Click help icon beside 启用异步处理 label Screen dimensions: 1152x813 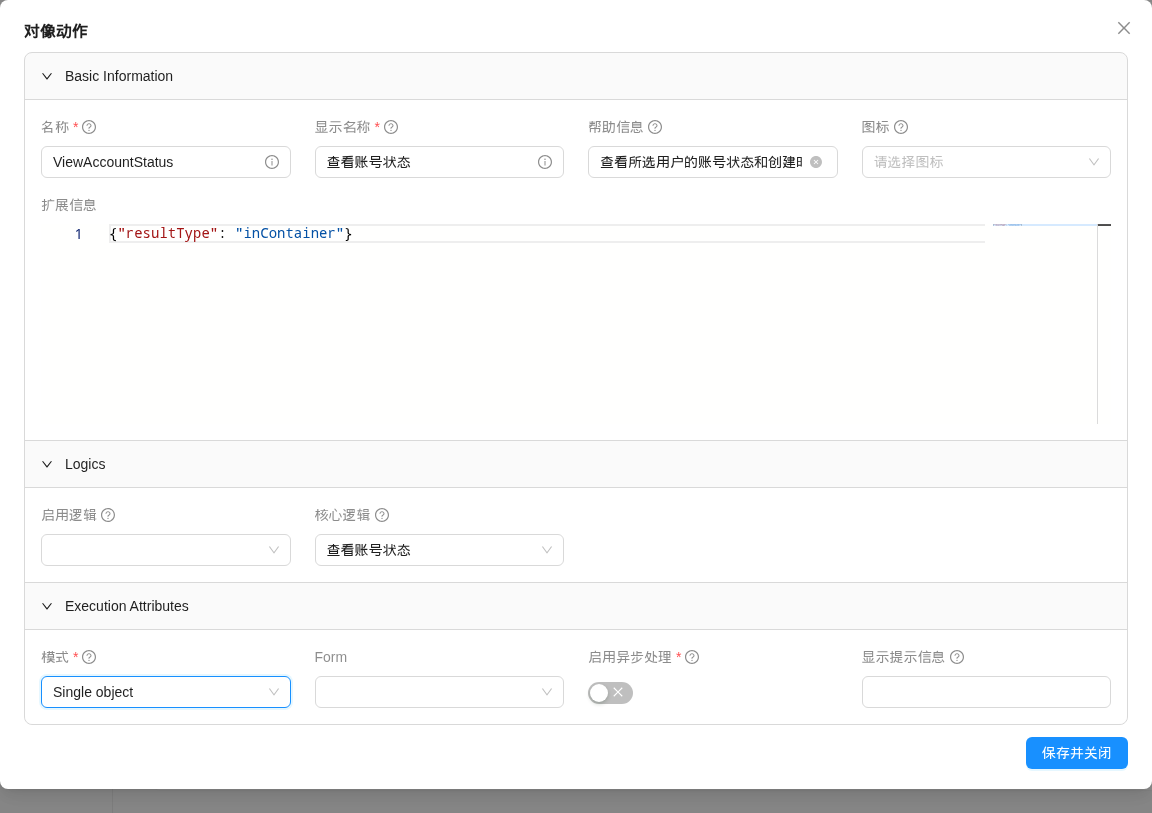[691, 657]
